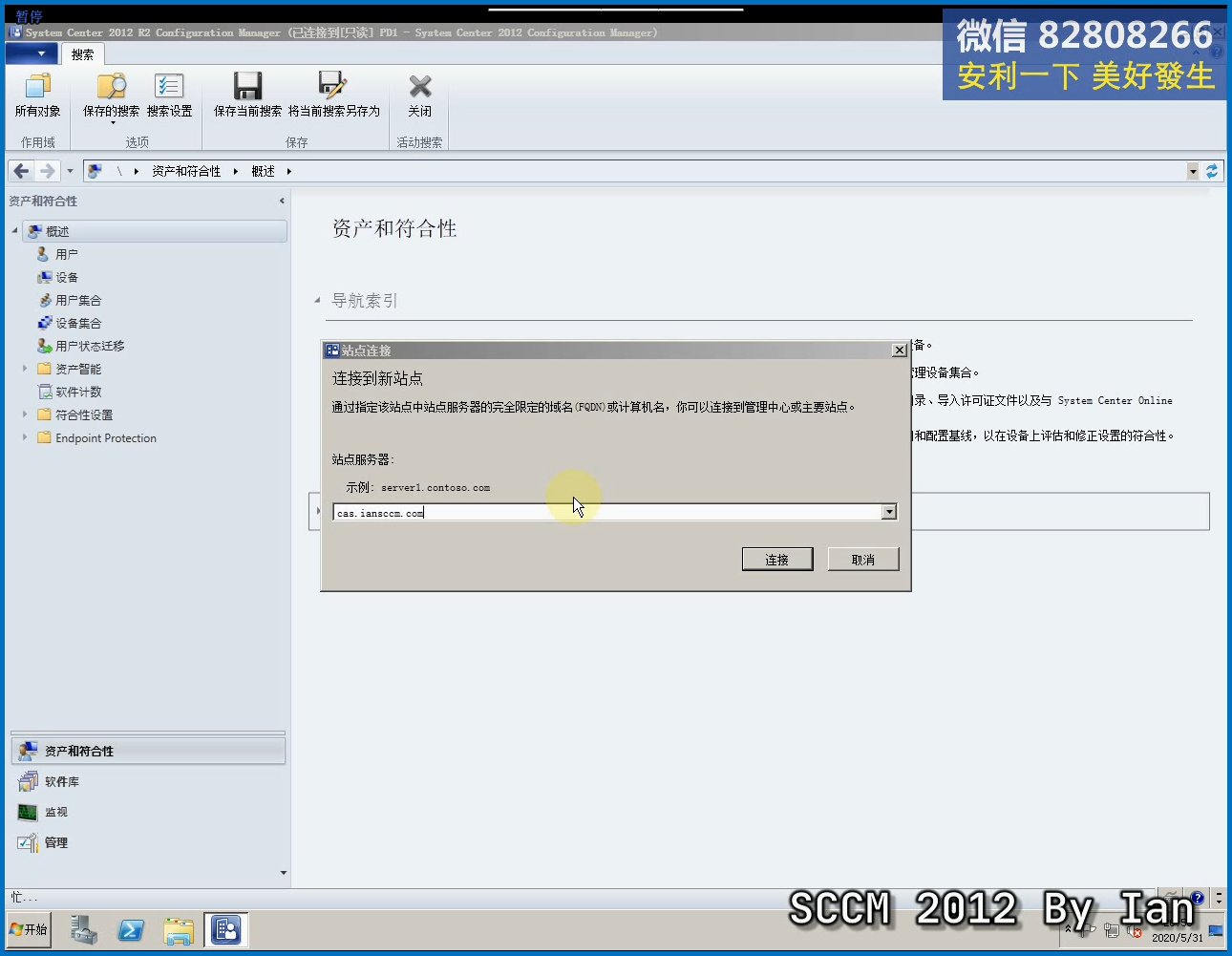Viewport: 1232px width, 956px height.
Task: Go back with the navigation back arrow
Action: click(x=21, y=171)
